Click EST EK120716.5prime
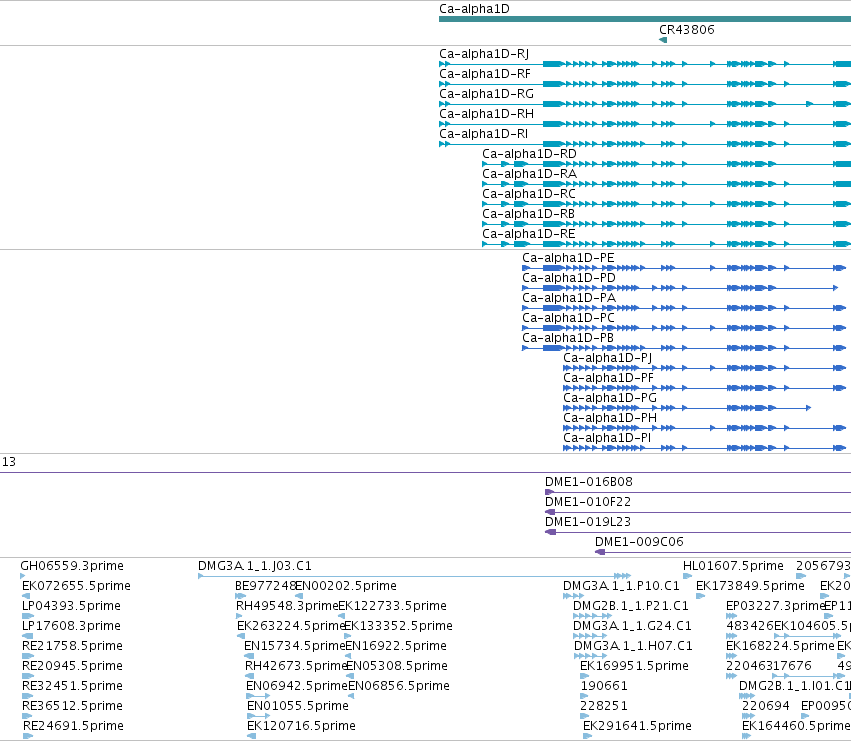 click(301, 726)
